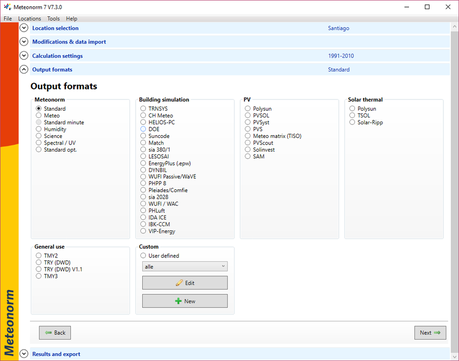Select the PHLuft format

pyautogui.click(x=143, y=210)
